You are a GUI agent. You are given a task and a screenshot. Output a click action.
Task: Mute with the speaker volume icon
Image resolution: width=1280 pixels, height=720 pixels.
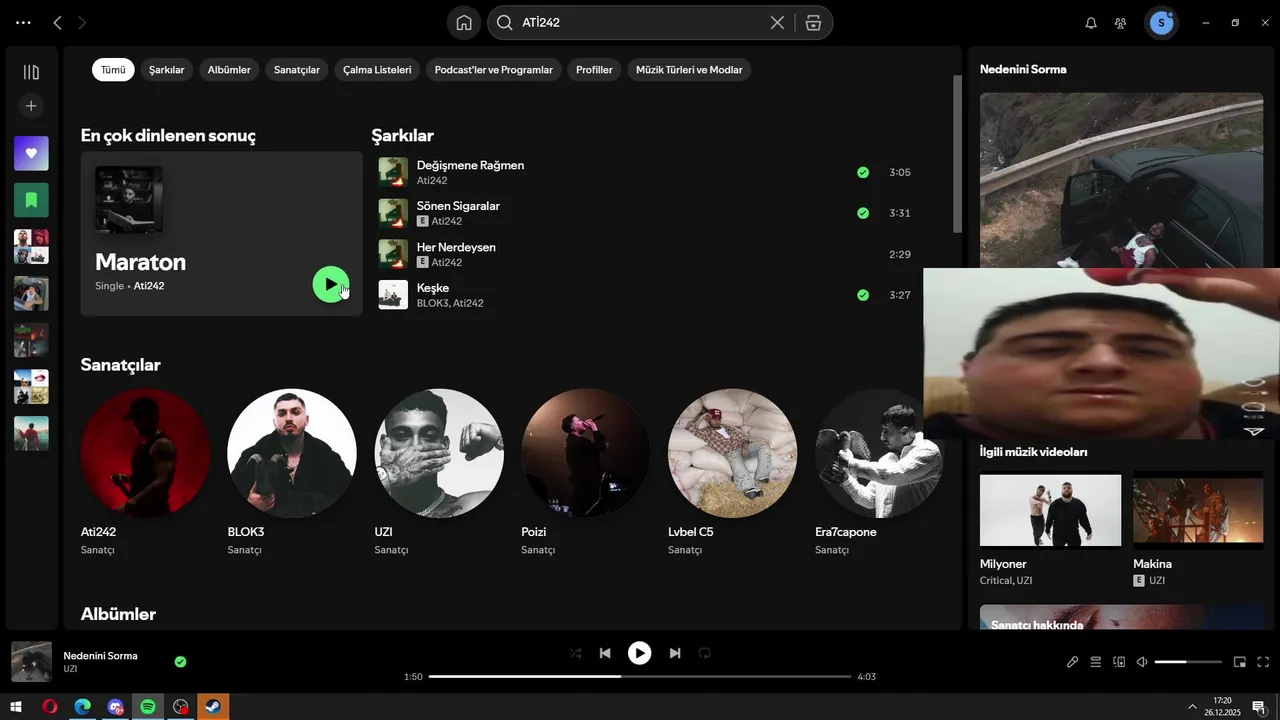coord(1142,662)
